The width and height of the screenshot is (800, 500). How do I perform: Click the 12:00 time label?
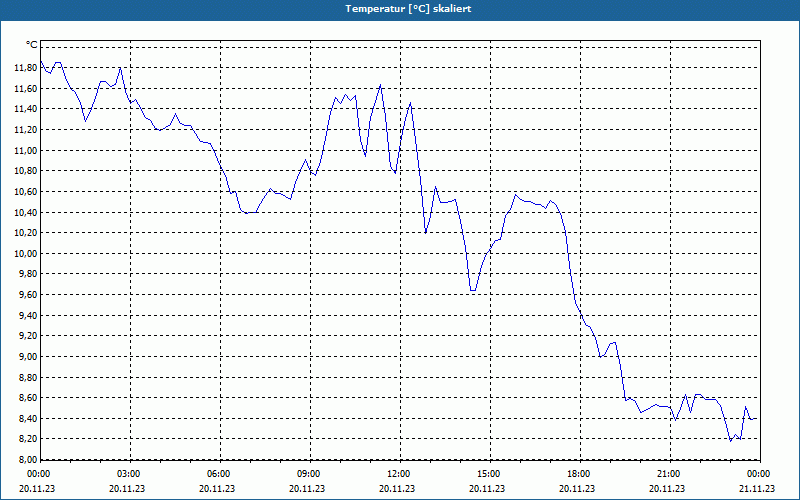coord(398,473)
